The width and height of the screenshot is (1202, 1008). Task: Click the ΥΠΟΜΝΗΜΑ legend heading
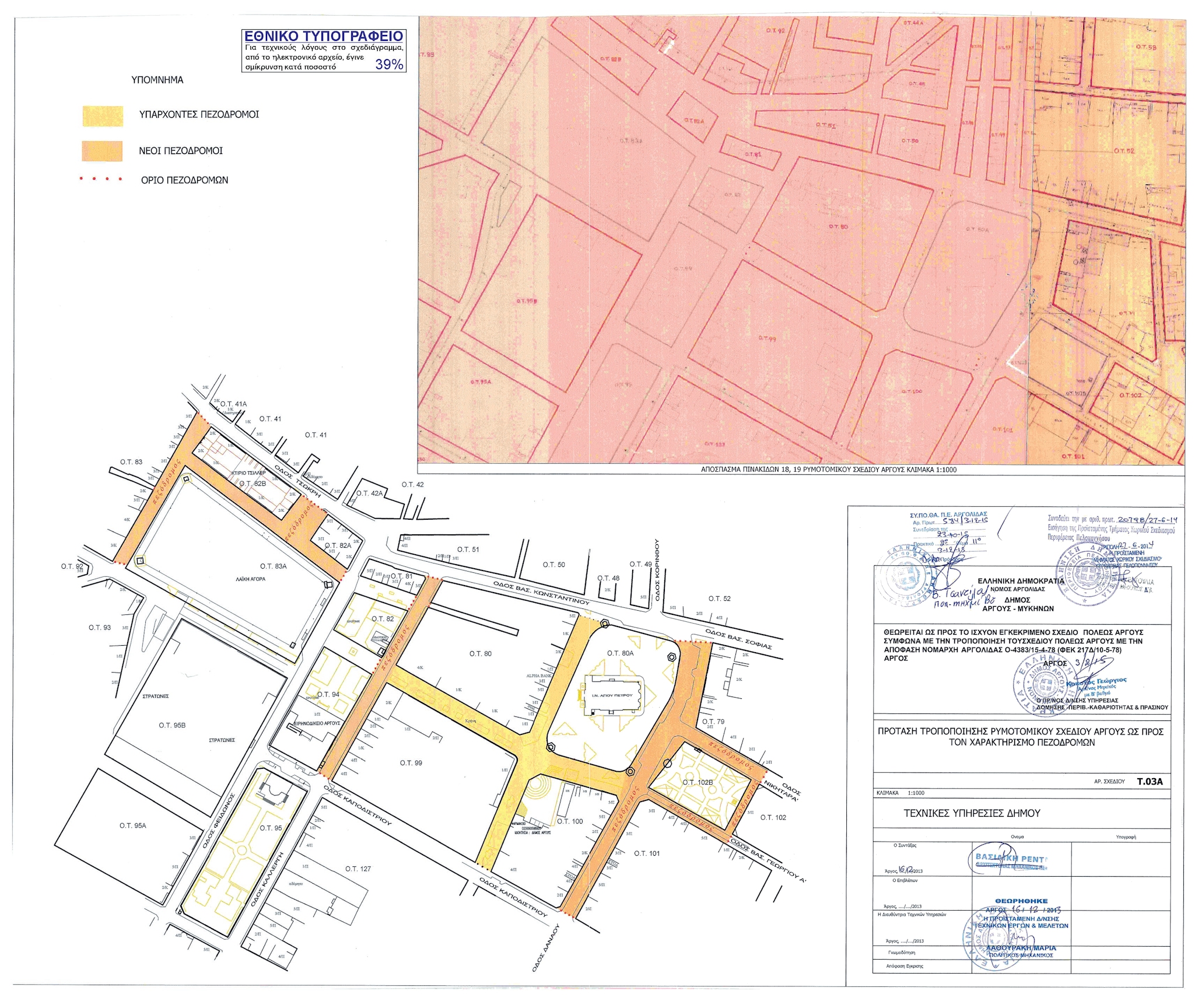pos(157,80)
